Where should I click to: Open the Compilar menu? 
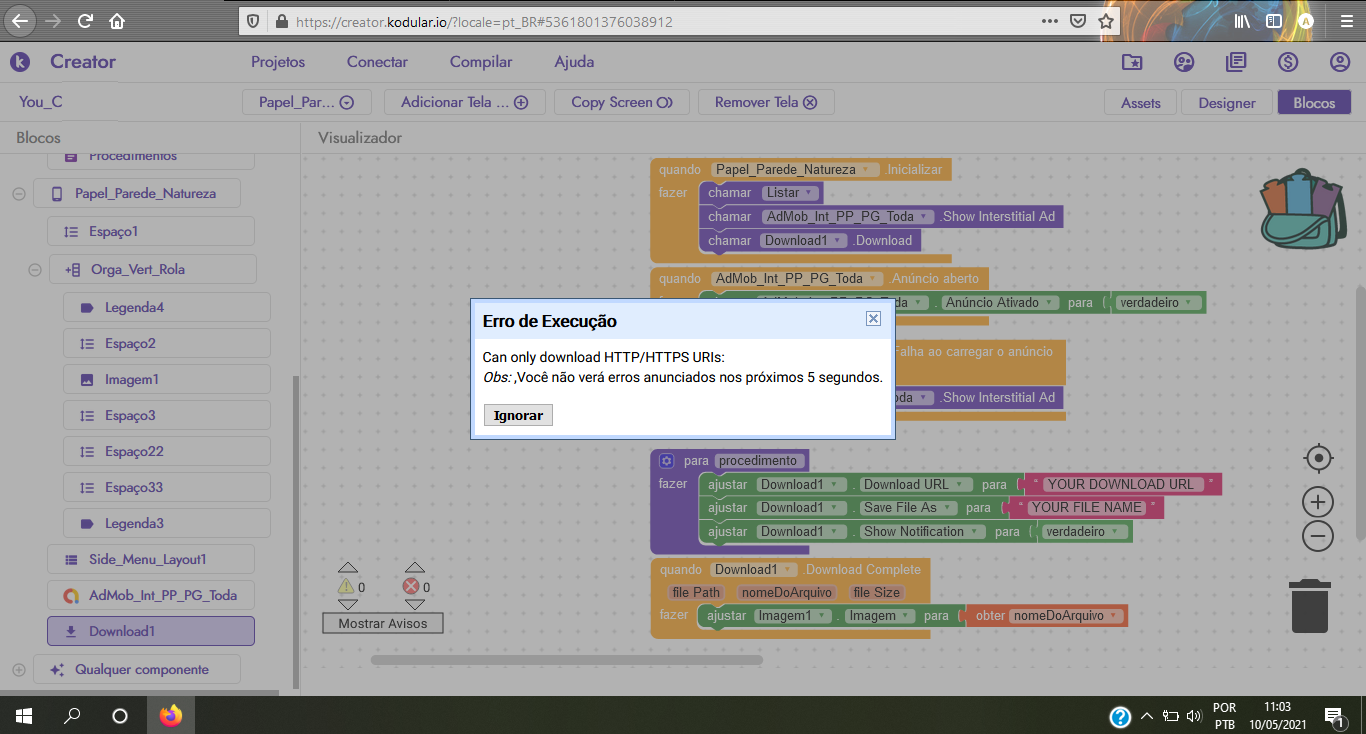pos(481,62)
